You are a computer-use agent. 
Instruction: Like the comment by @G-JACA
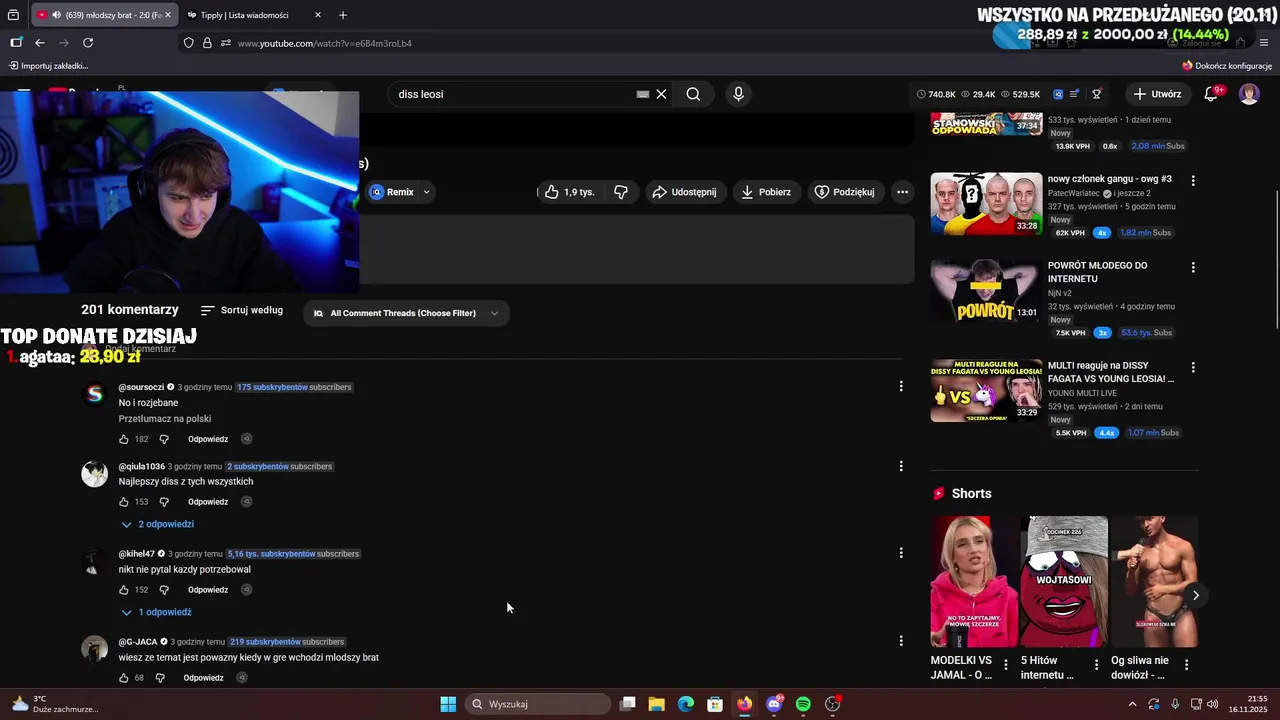pyautogui.click(x=124, y=678)
